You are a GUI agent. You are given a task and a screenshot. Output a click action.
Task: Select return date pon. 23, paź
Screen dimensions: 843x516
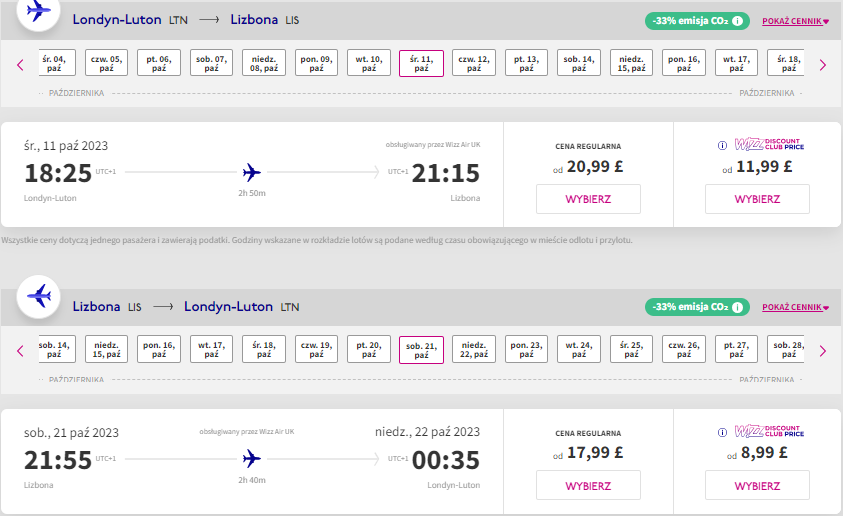coord(526,349)
